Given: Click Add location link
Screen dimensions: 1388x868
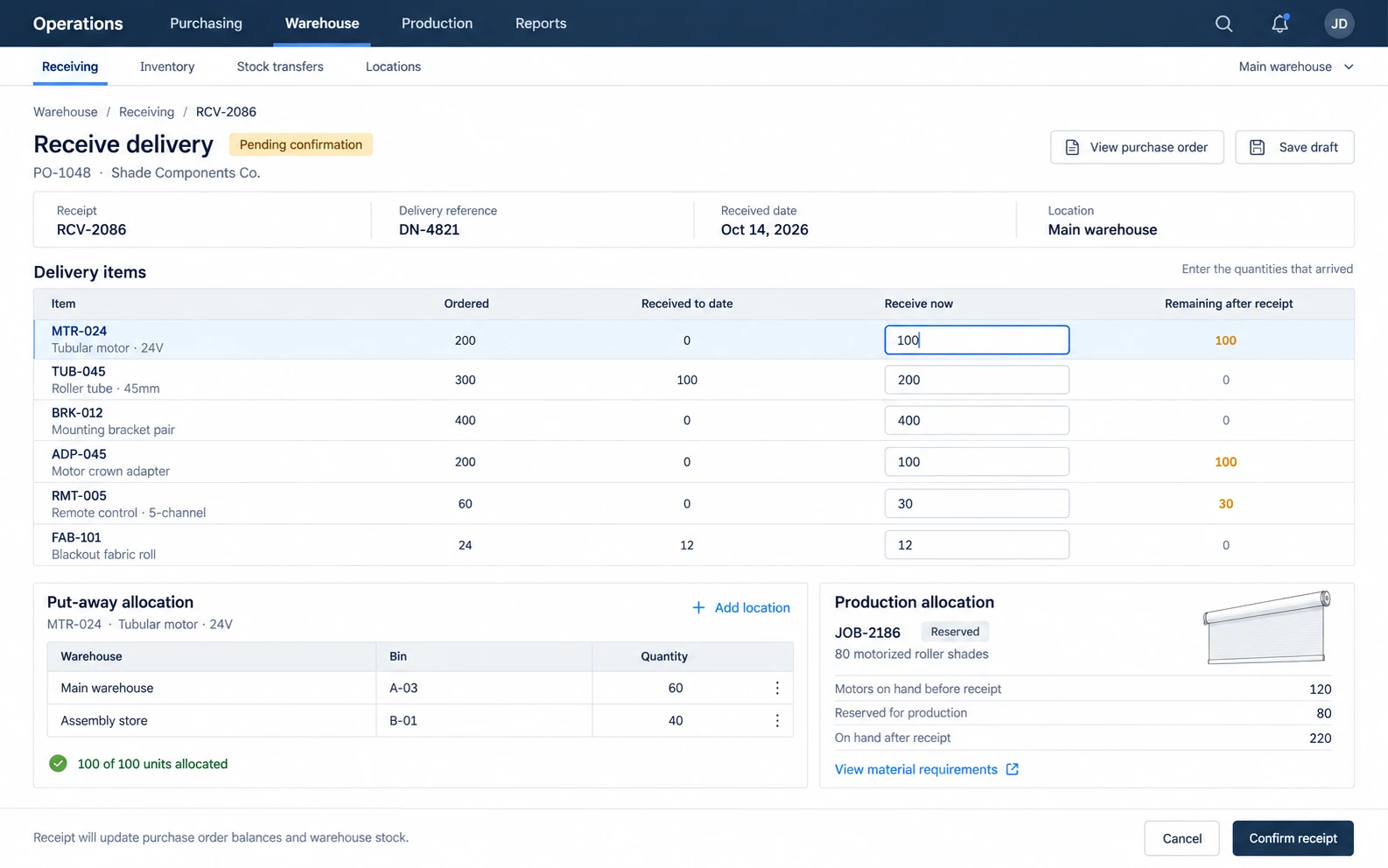Looking at the screenshot, I should coord(741,607).
